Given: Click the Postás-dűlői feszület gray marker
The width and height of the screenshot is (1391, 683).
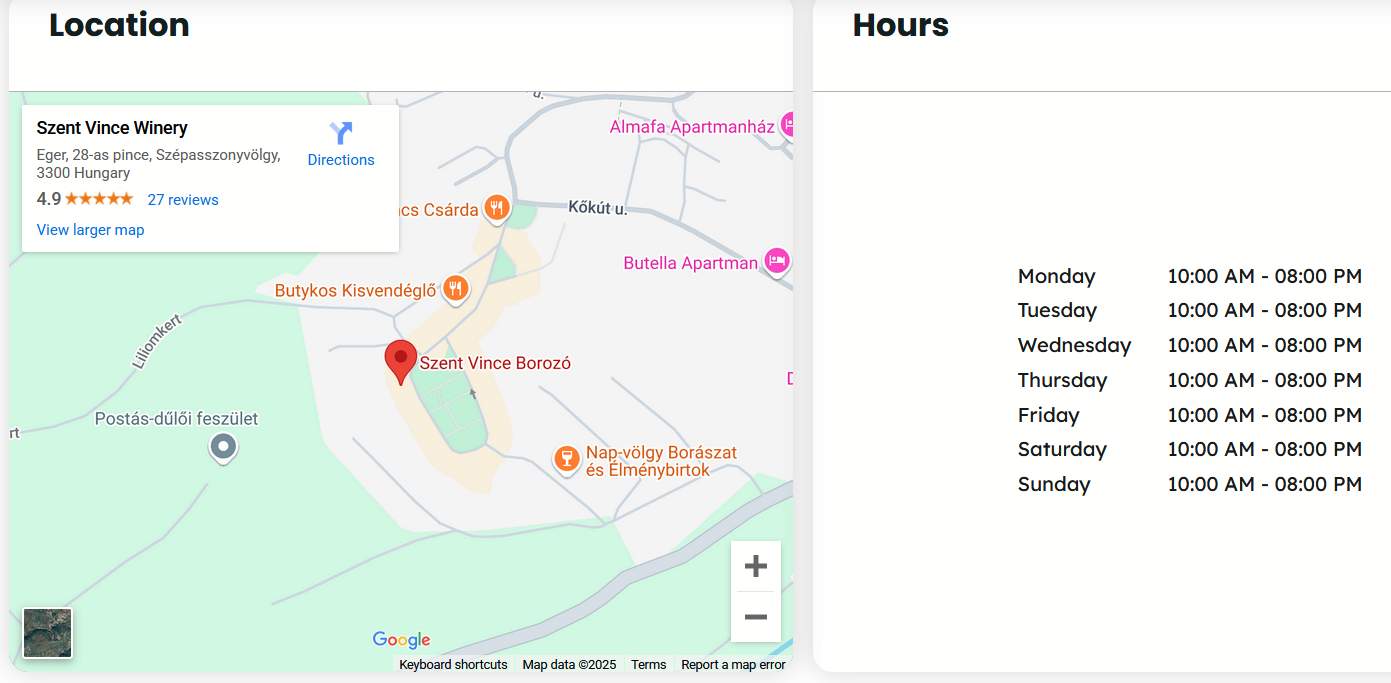Looking at the screenshot, I should 223,447.
